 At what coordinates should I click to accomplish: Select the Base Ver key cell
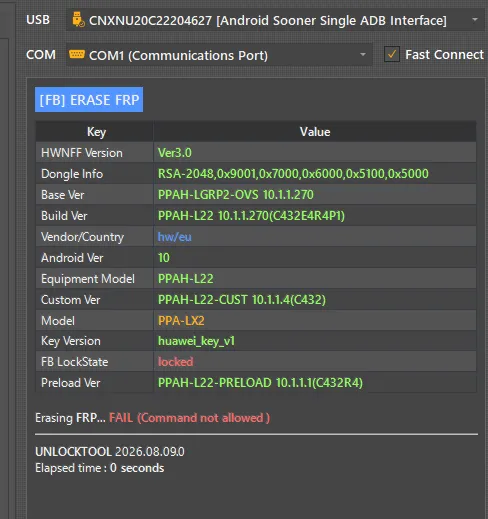click(95, 195)
